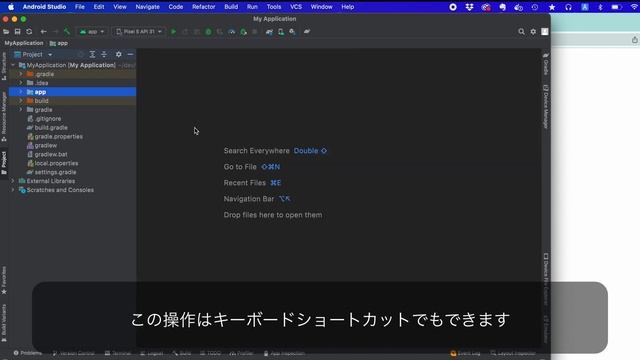Click the Dropbox menu bar icon

tap(469, 7)
